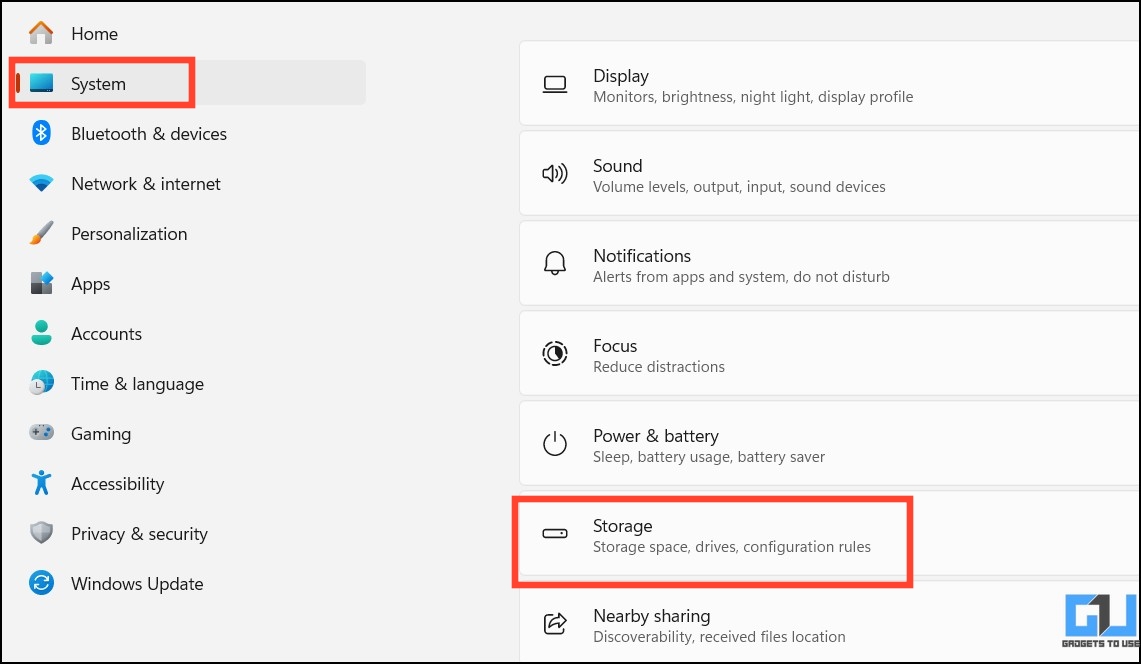Image resolution: width=1141 pixels, height=664 pixels.
Task: Click the Power & battery icon
Action: tap(554, 443)
